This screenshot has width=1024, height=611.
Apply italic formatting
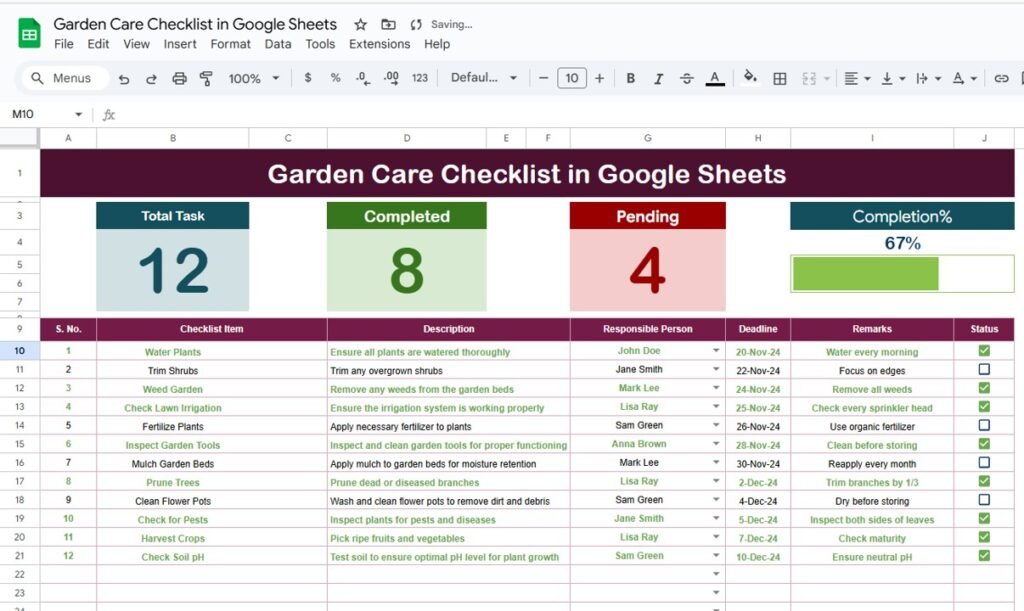tap(658, 77)
